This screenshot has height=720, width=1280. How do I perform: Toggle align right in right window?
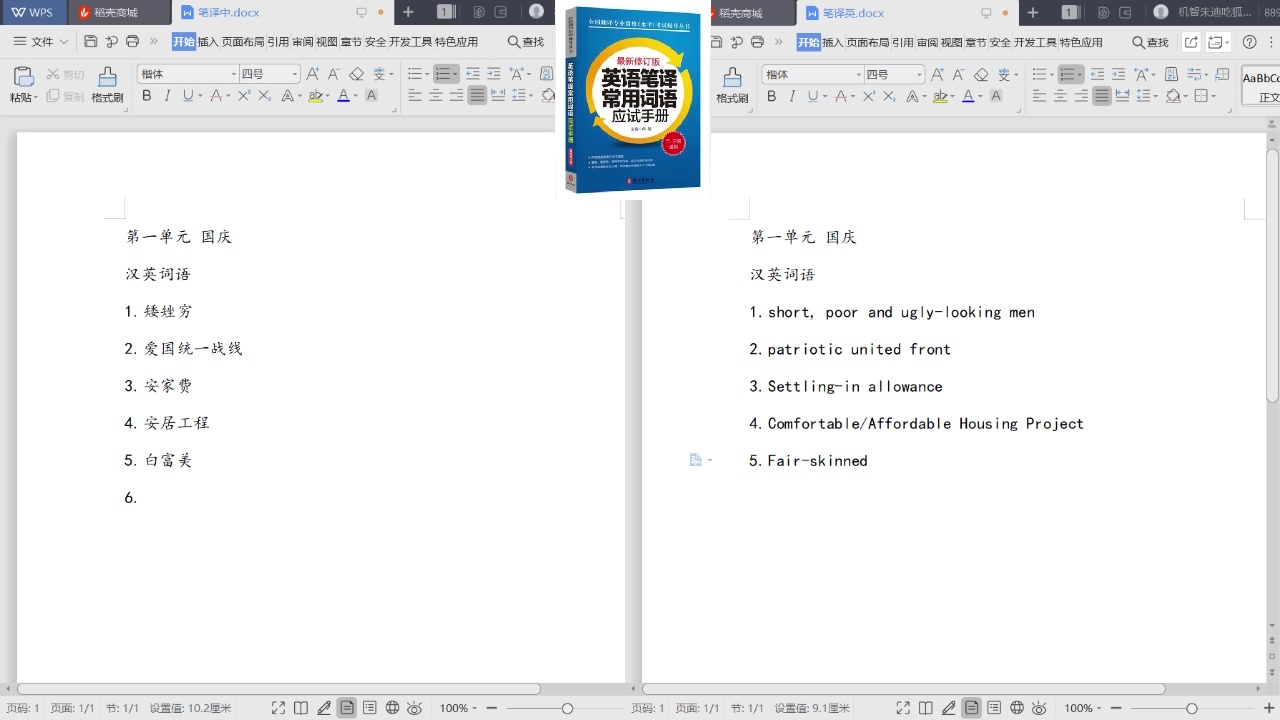tap(1081, 96)
